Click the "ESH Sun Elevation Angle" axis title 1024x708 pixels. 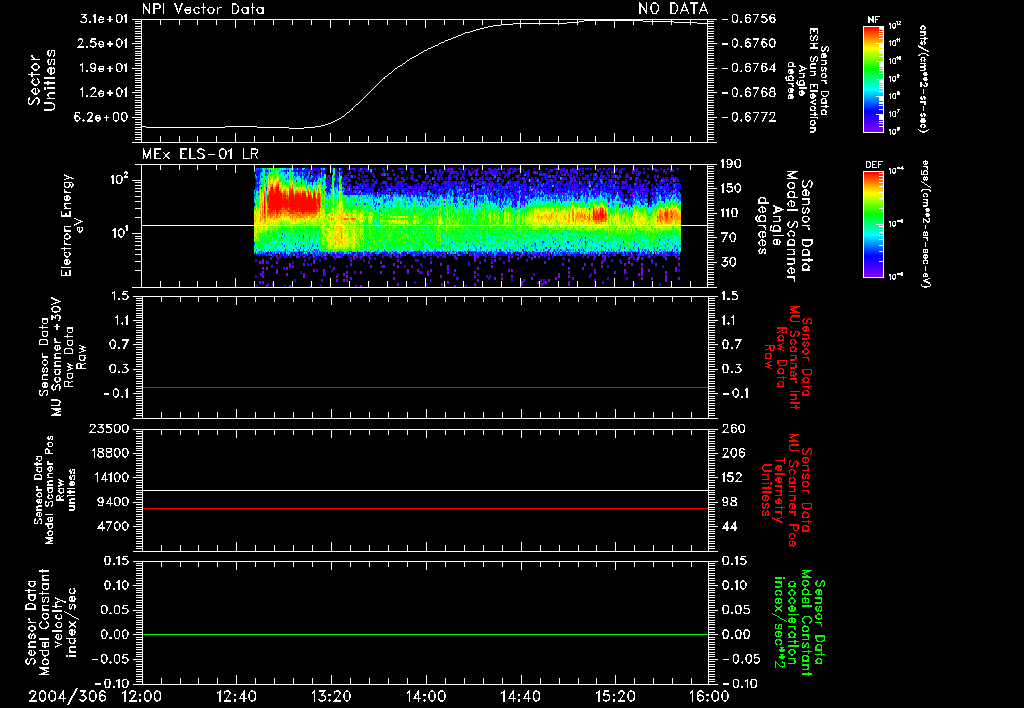(807, 80)
